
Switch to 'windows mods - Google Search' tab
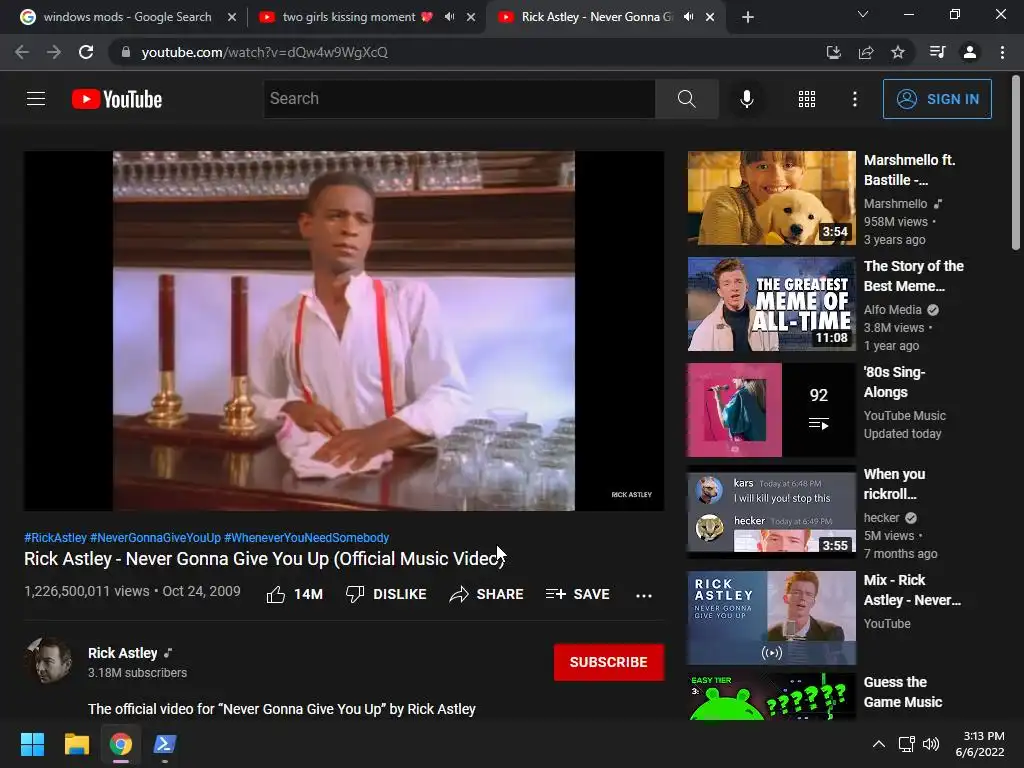coord(127,17)
